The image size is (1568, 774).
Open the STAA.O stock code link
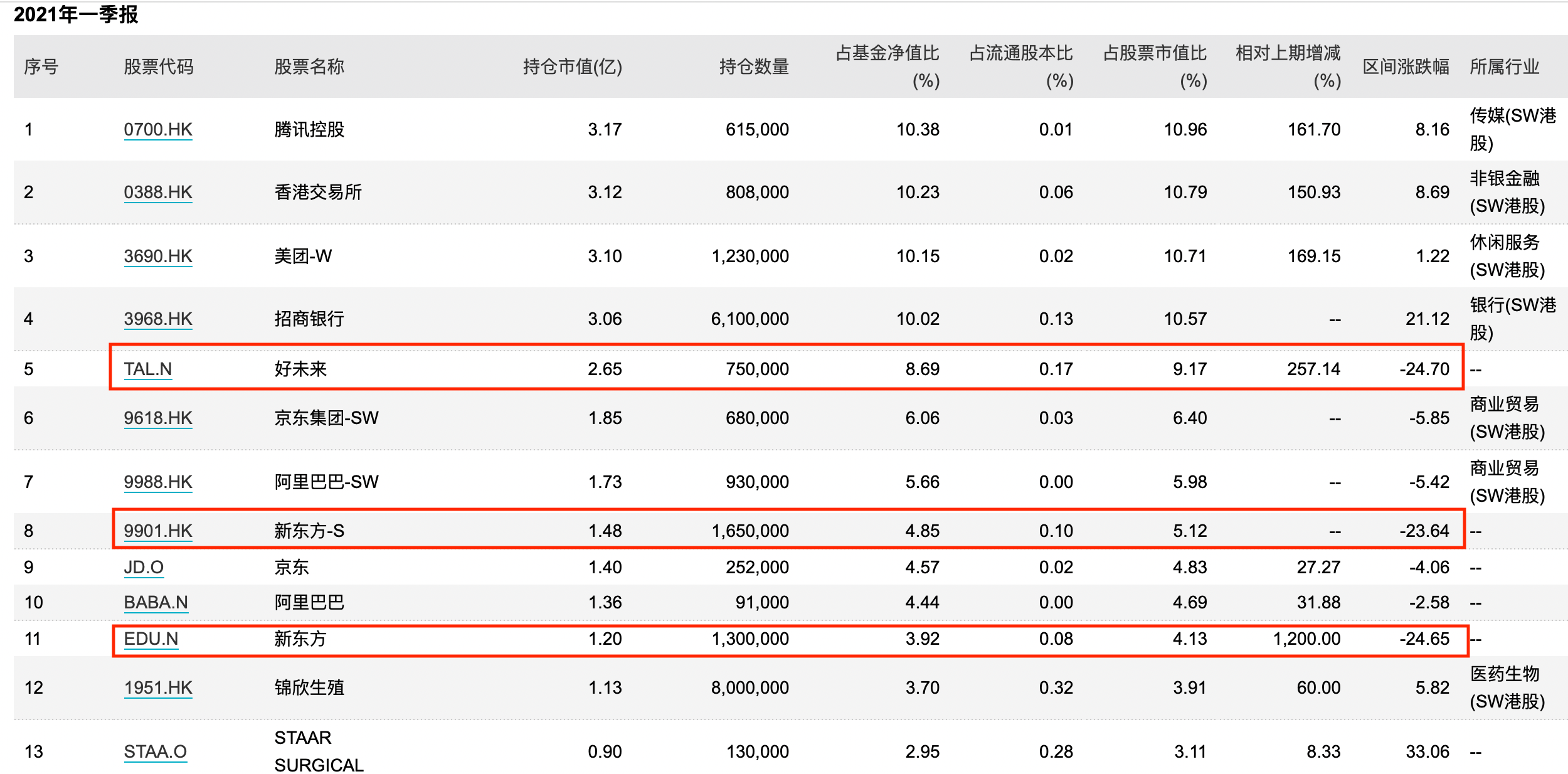[x=156, y=752]
